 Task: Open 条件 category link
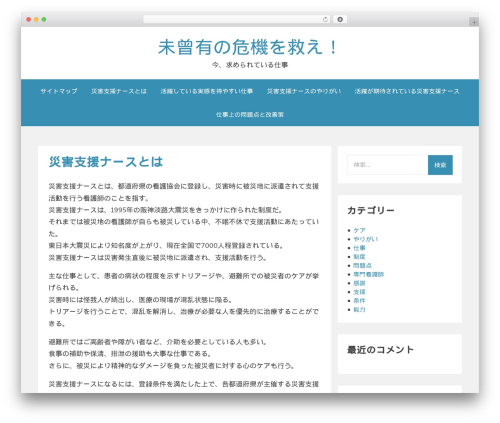point(359,301)
